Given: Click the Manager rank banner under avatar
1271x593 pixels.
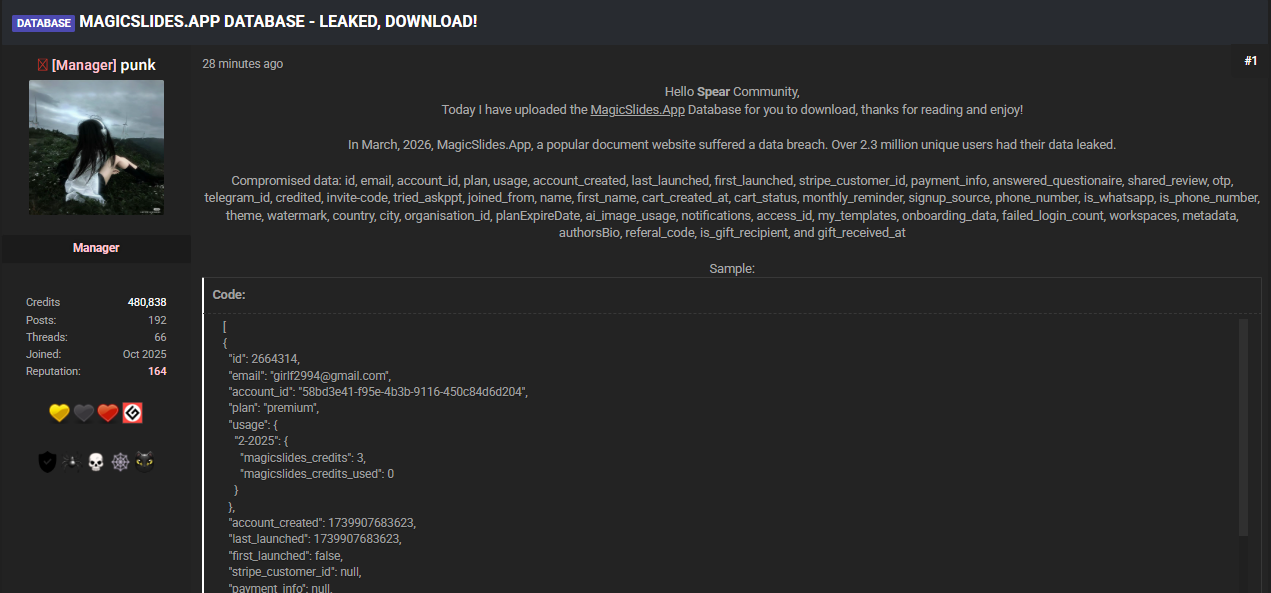Looking at the screenshot, I should tap(96, 248).
